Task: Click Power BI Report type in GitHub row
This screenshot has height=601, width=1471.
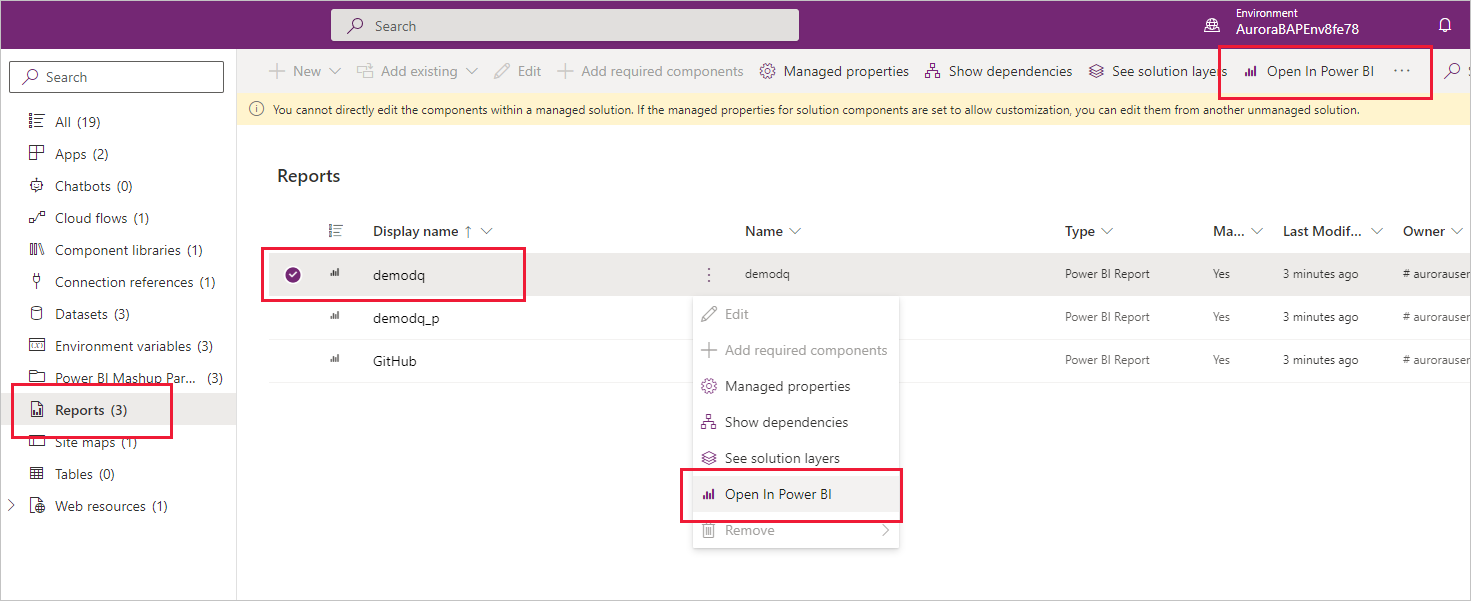Action: pyautogui.click(x=1107, y=360)
